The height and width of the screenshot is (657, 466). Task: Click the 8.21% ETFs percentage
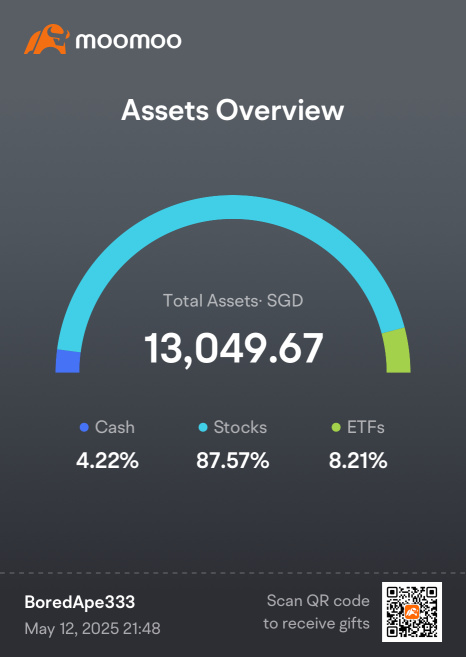[x=358, y=461]
